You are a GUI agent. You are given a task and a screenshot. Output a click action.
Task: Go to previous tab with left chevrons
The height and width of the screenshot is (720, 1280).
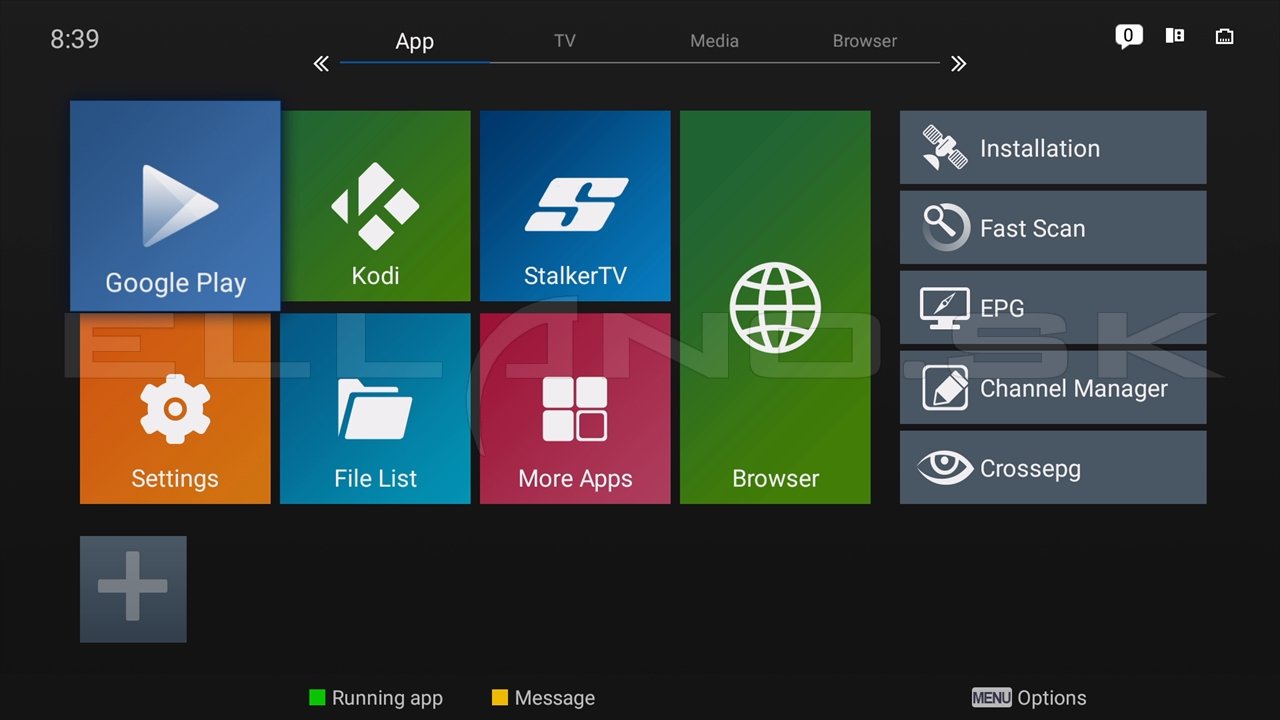click(x=321, y=64)
